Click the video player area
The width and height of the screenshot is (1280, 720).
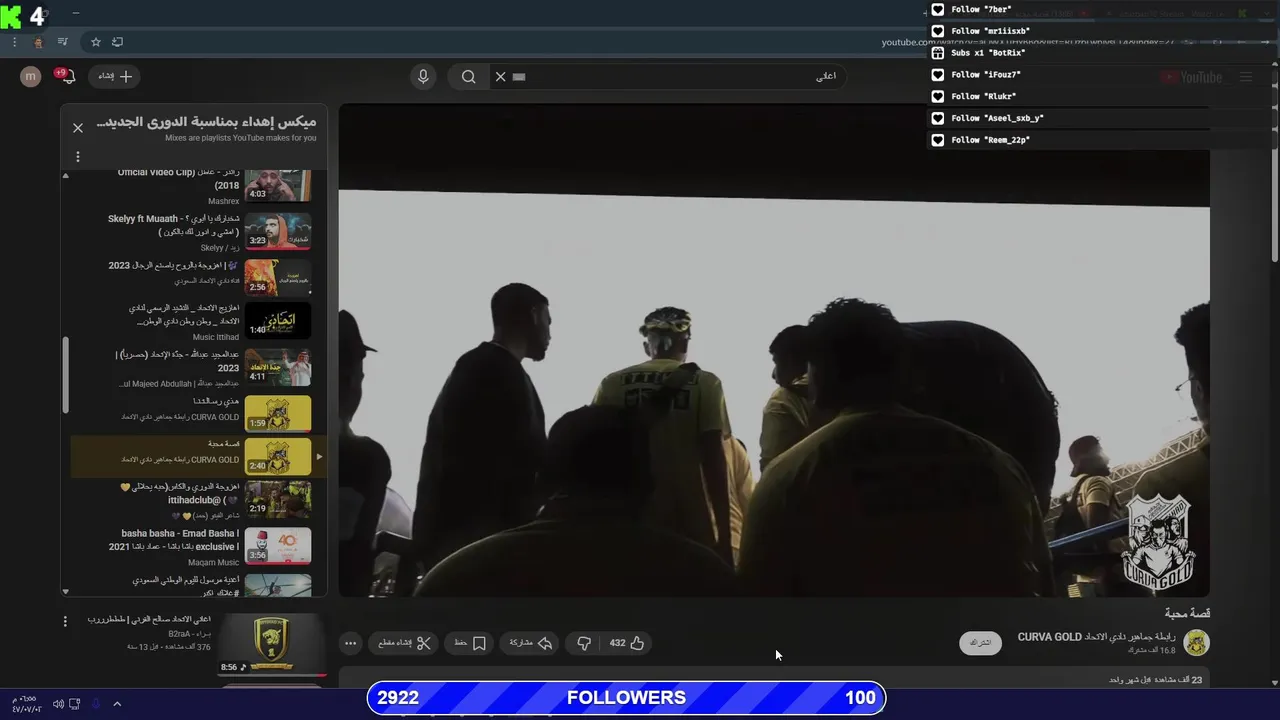[x=774, y=350]
